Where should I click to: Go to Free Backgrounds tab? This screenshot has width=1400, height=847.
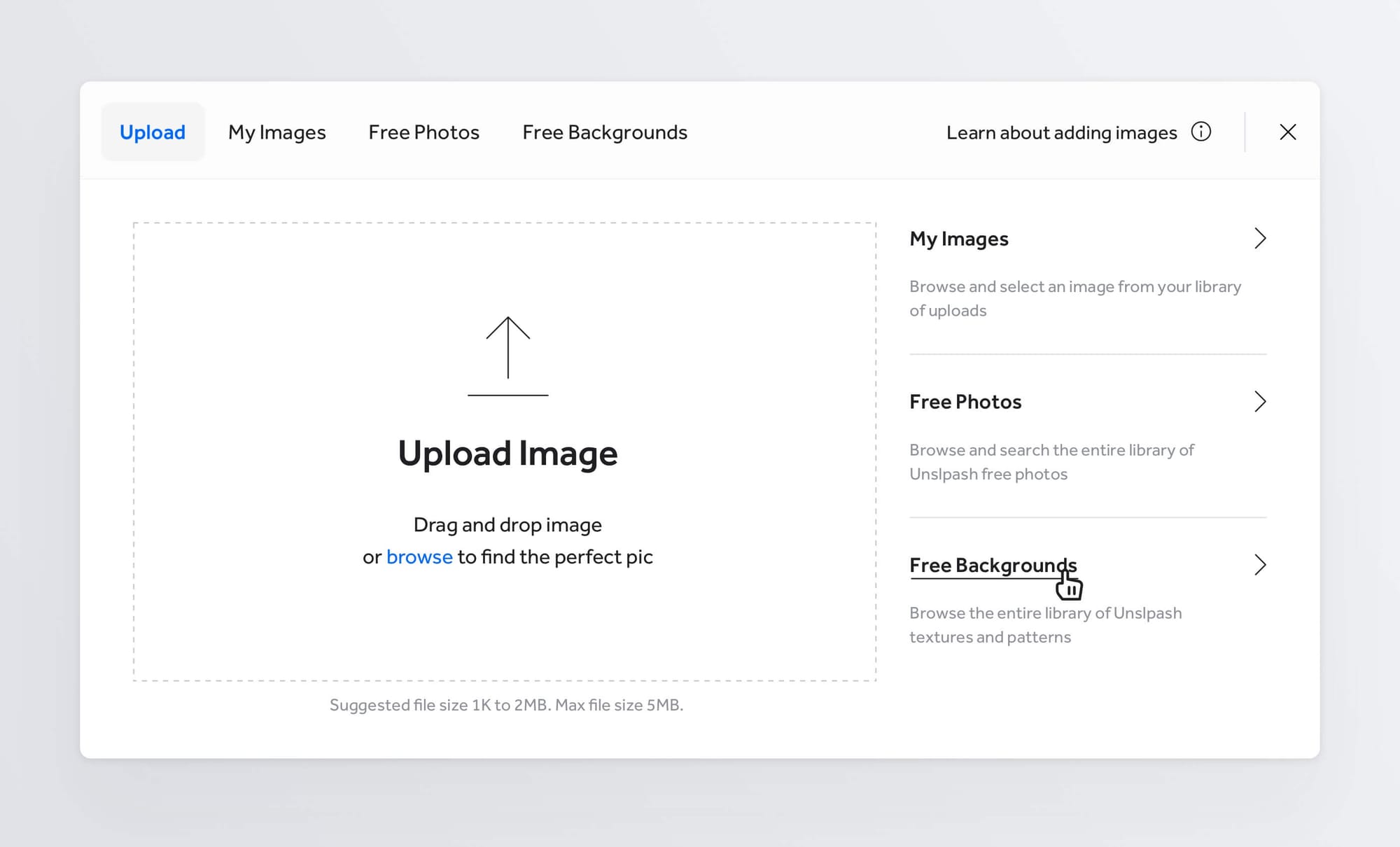tap(605, 132)
